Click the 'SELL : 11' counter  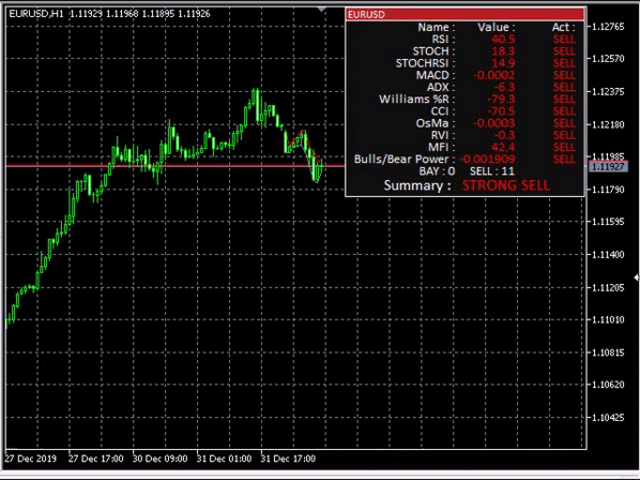(492, 171)
